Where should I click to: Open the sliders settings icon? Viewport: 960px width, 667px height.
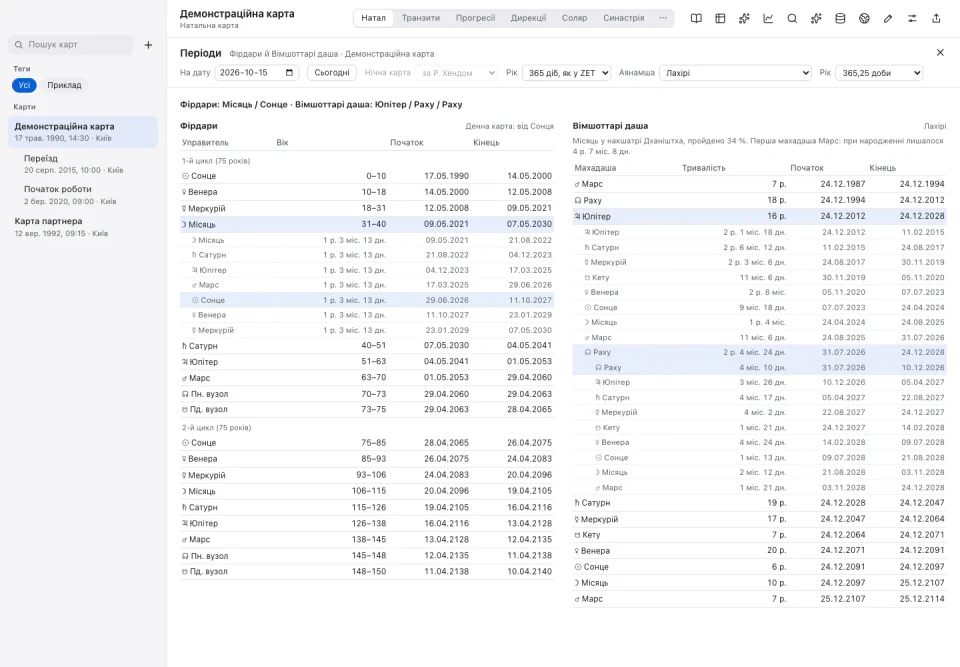pyautogui.click(x=912, y=18)
